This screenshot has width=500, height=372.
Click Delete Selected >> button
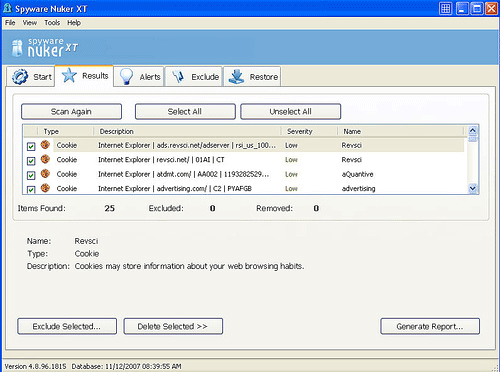173,326
